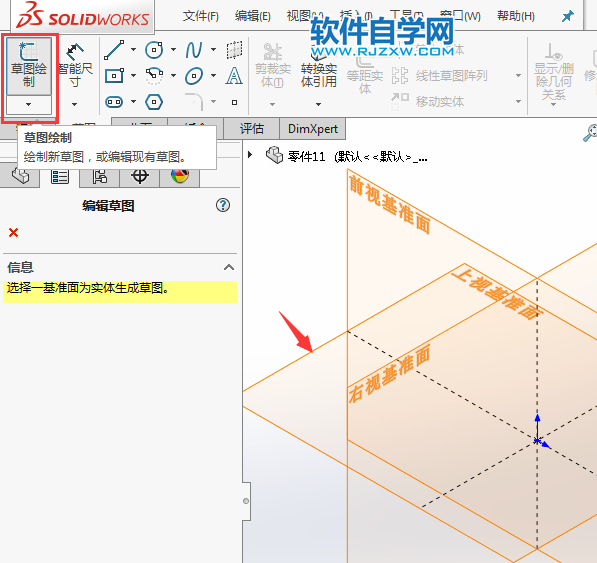Click the panel collapse handle
The height and width of the screenshot is (563, 597).
(246, 501)
